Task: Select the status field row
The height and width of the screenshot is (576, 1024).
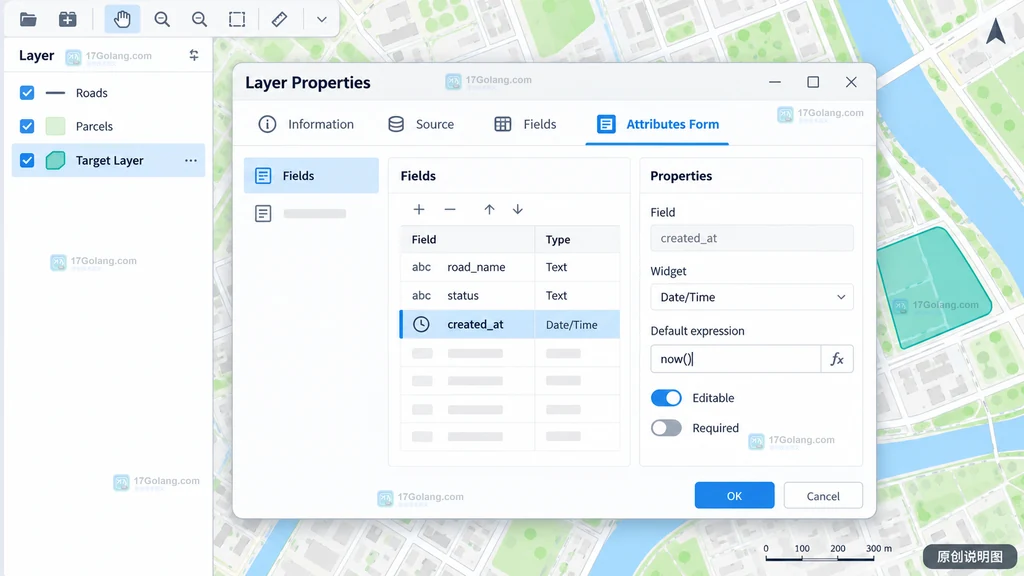Action: pos(510,295)
